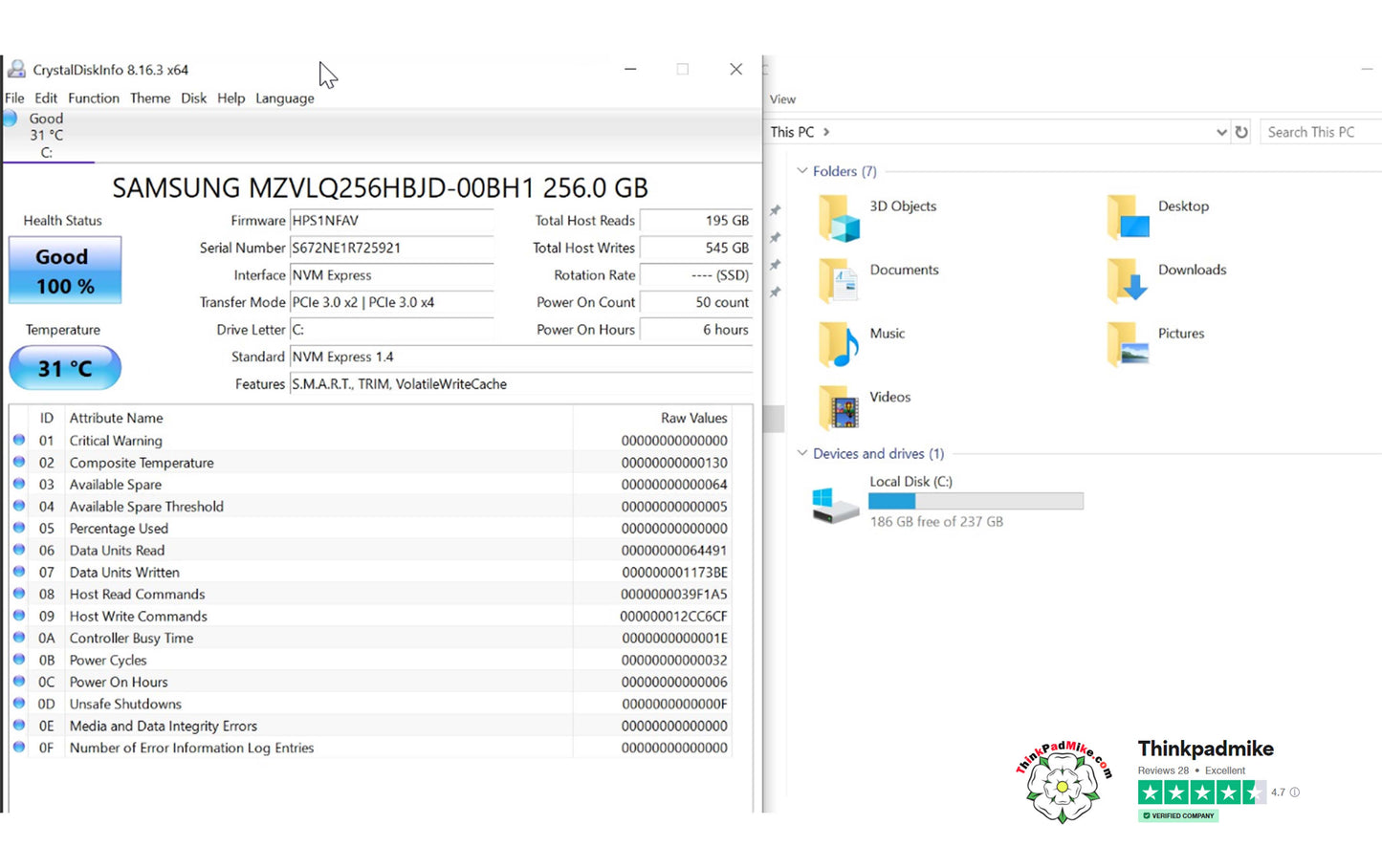
Task: Click the CrystalDiskInfo app icon in title bar
Action: (x=16, y=69)
